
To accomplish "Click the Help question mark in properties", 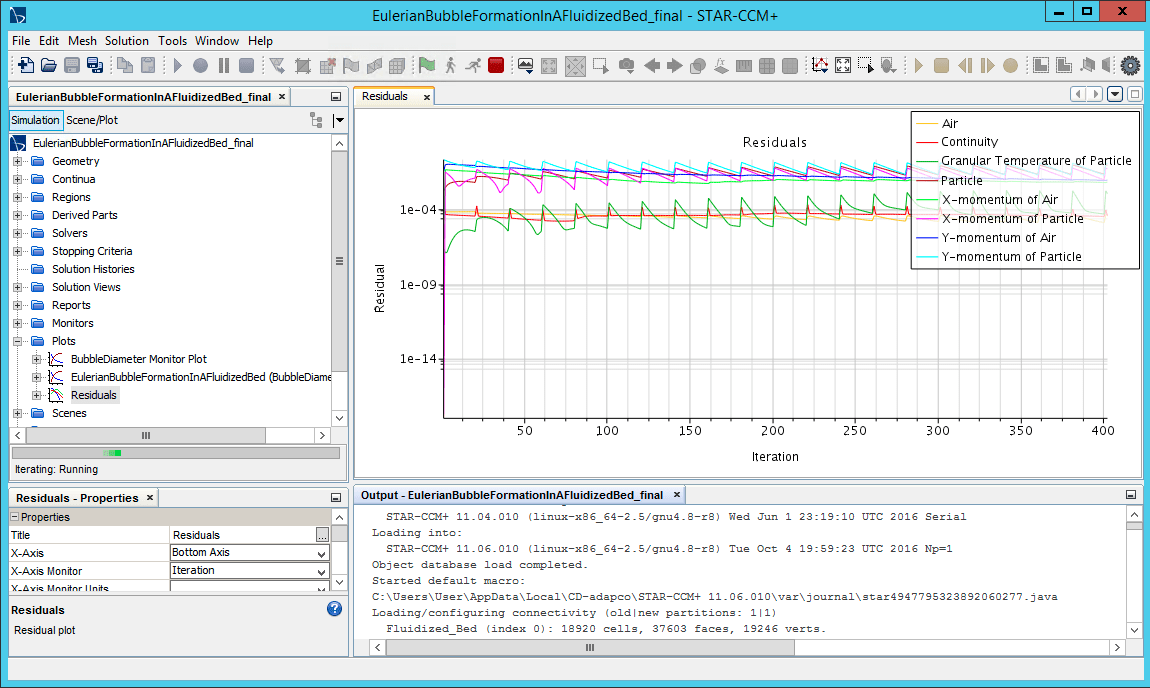I will pyautogui.click(x=334, y=608).
